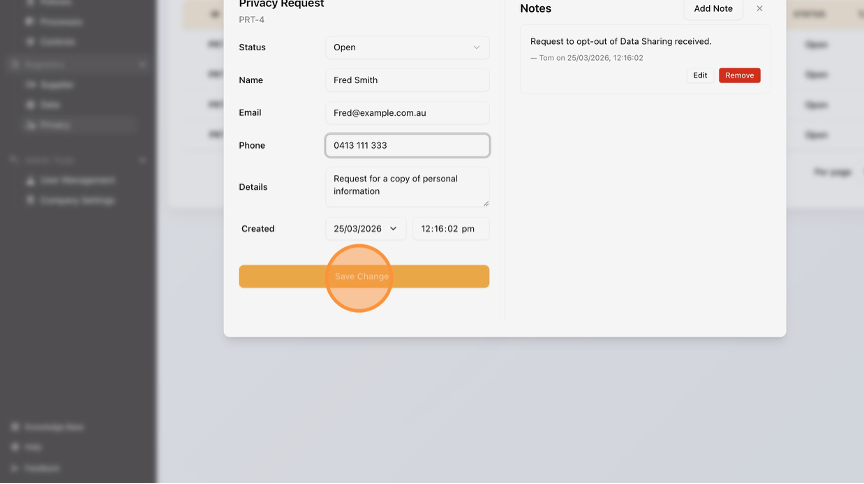
Task: Click Add Note button
Action: (713, 9)
